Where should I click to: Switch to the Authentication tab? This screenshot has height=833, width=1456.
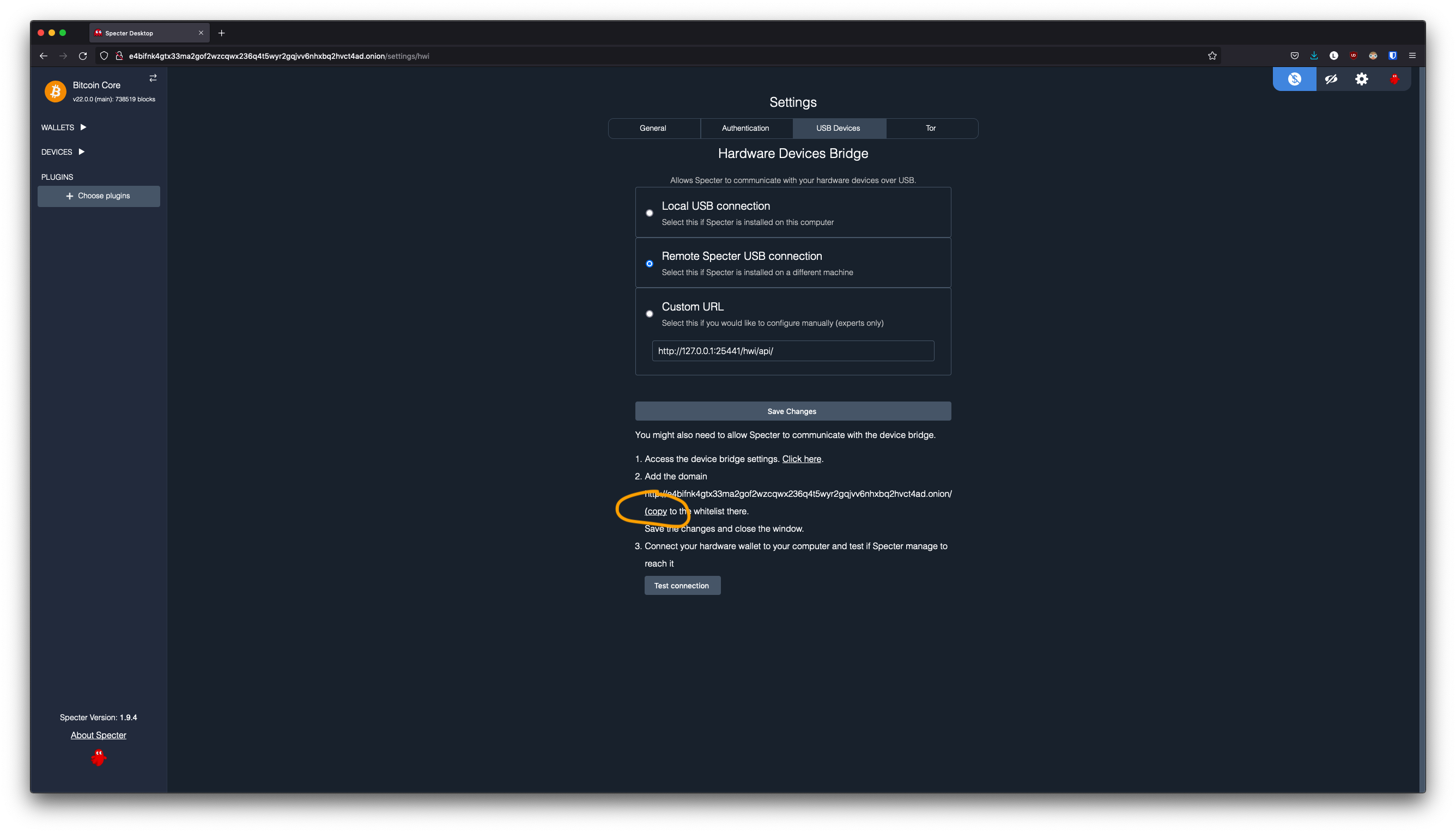[745, 128]
